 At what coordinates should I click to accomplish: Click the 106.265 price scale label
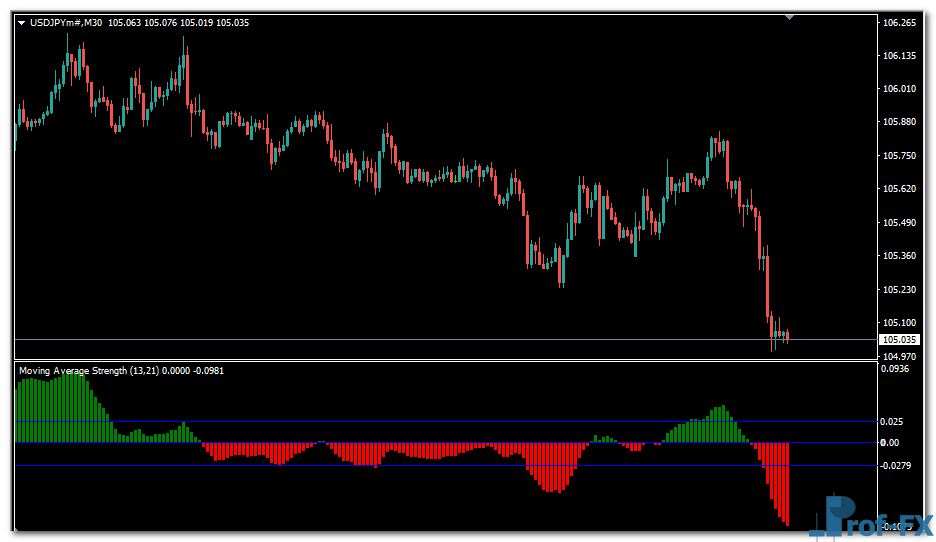click(900, 22)
